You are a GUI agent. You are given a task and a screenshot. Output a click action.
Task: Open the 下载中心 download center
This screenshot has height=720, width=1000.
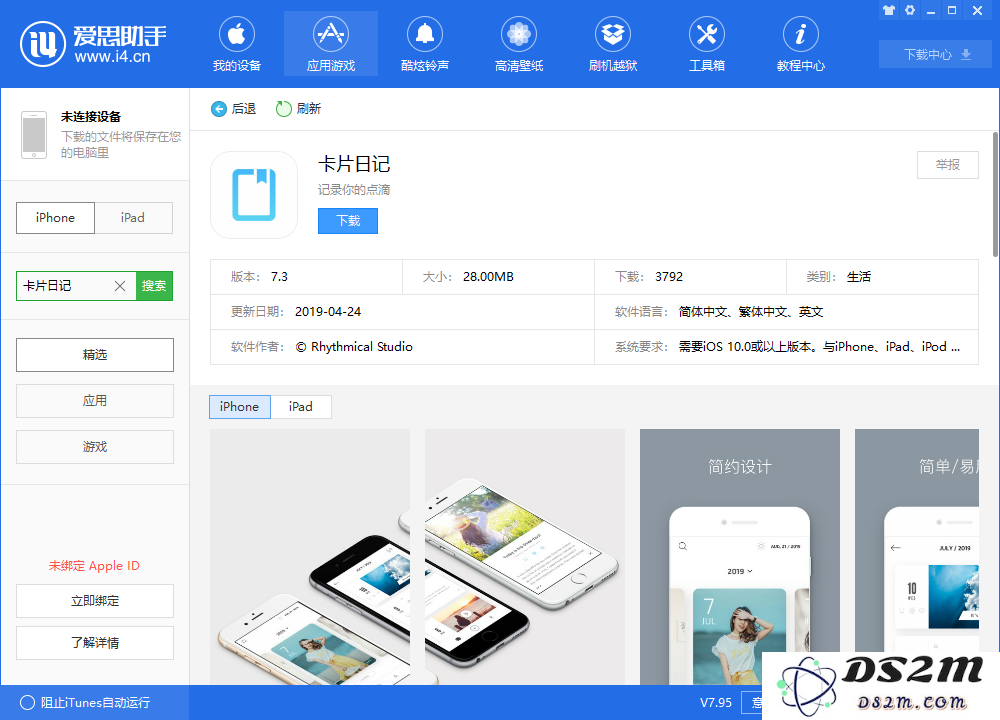935,54
